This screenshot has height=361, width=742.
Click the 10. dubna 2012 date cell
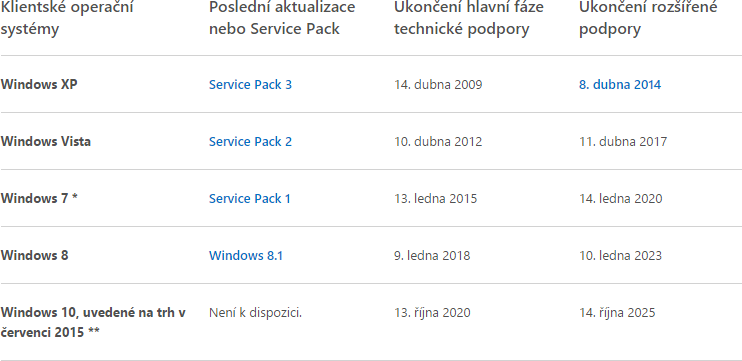[x=438, y=141]
